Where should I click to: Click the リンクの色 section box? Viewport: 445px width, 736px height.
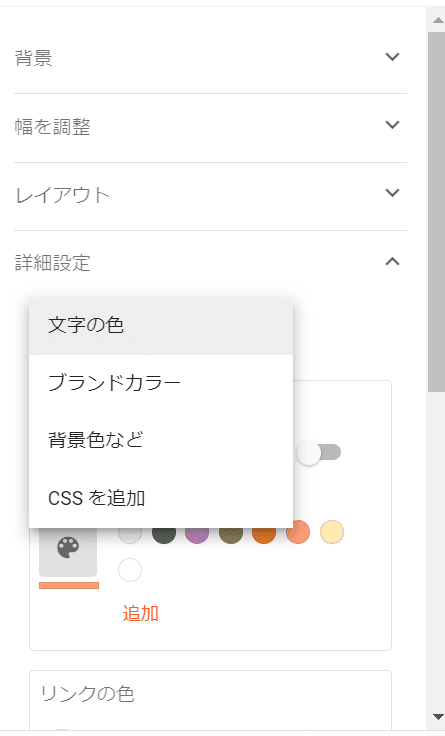click(210, 700)
